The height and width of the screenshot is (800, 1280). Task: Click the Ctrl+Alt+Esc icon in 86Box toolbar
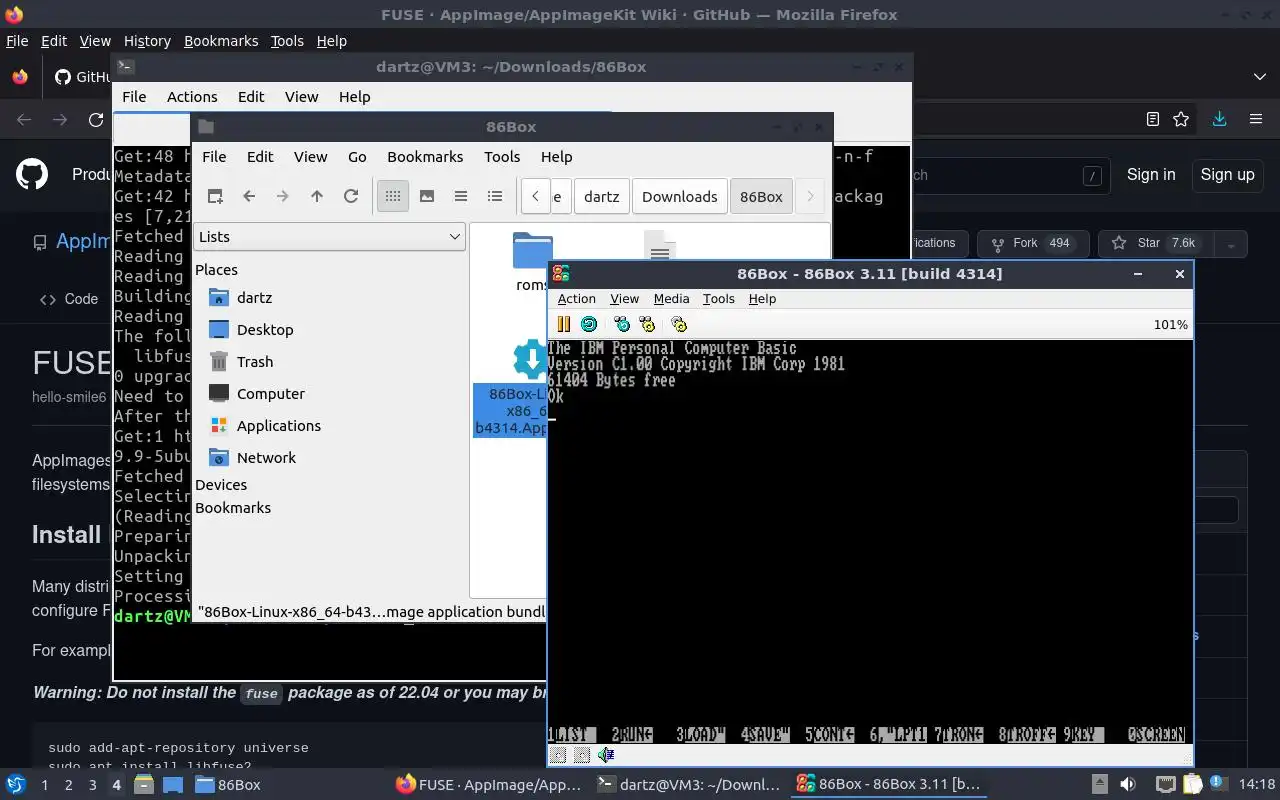647,324
